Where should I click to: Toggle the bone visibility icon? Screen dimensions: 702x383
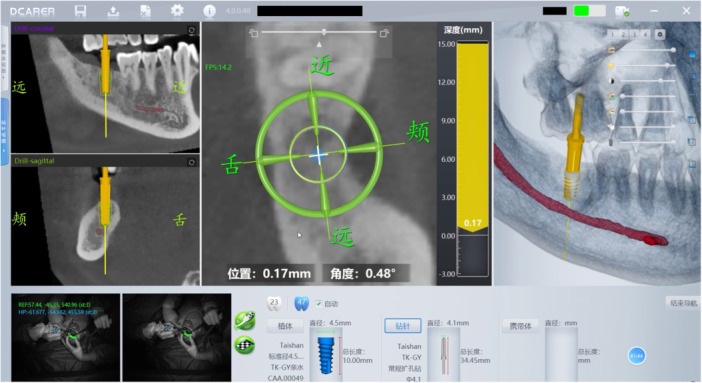tap(611, 50)
